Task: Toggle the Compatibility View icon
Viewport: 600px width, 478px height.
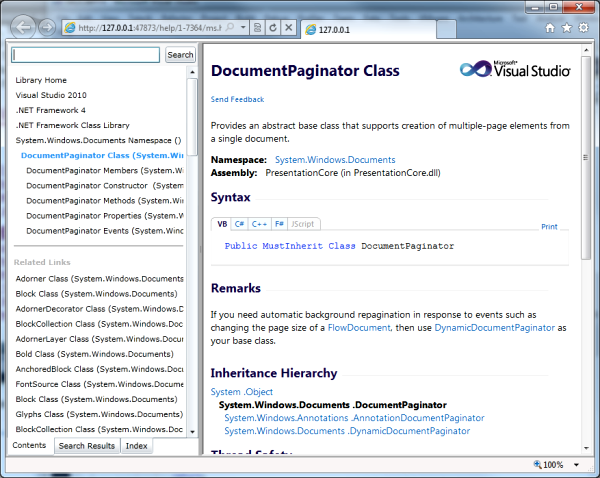Action: (258, 28)
